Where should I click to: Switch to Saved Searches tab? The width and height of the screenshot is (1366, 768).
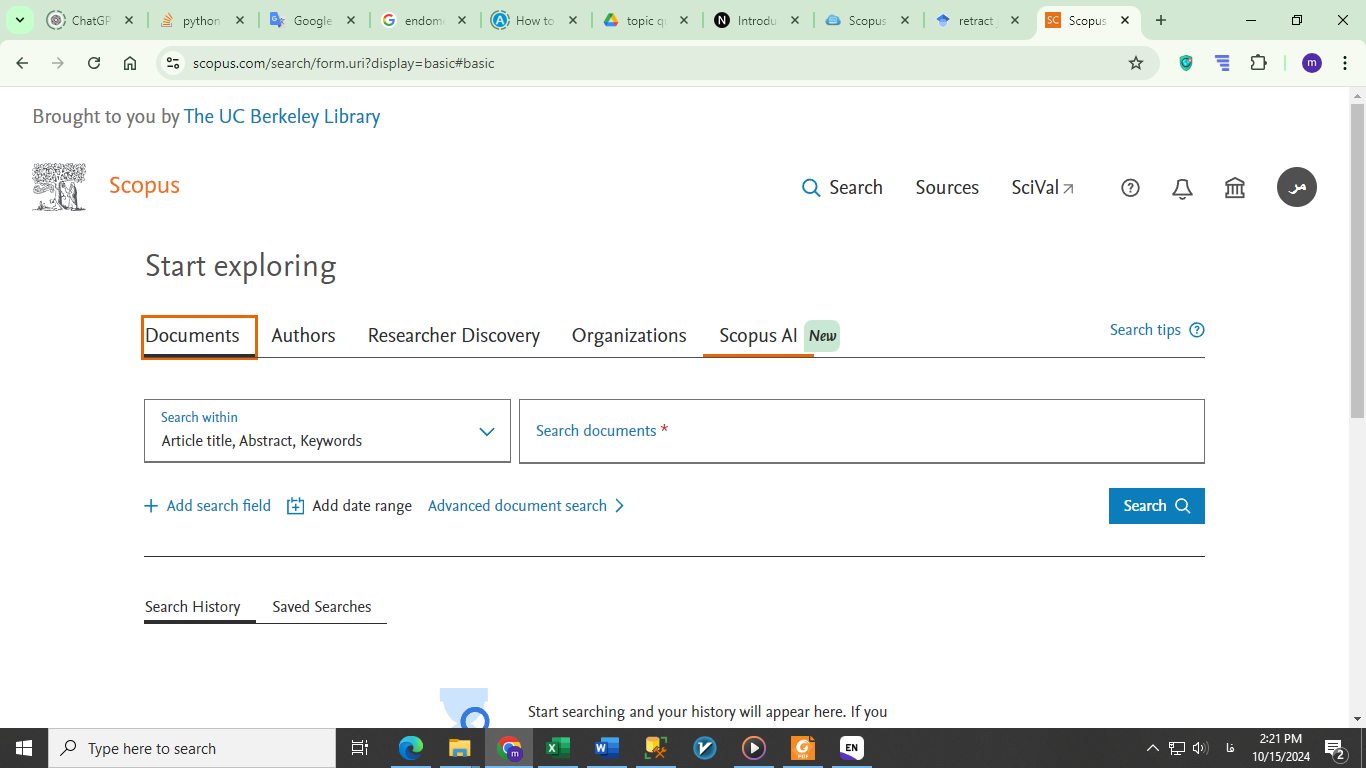point(321,607)
